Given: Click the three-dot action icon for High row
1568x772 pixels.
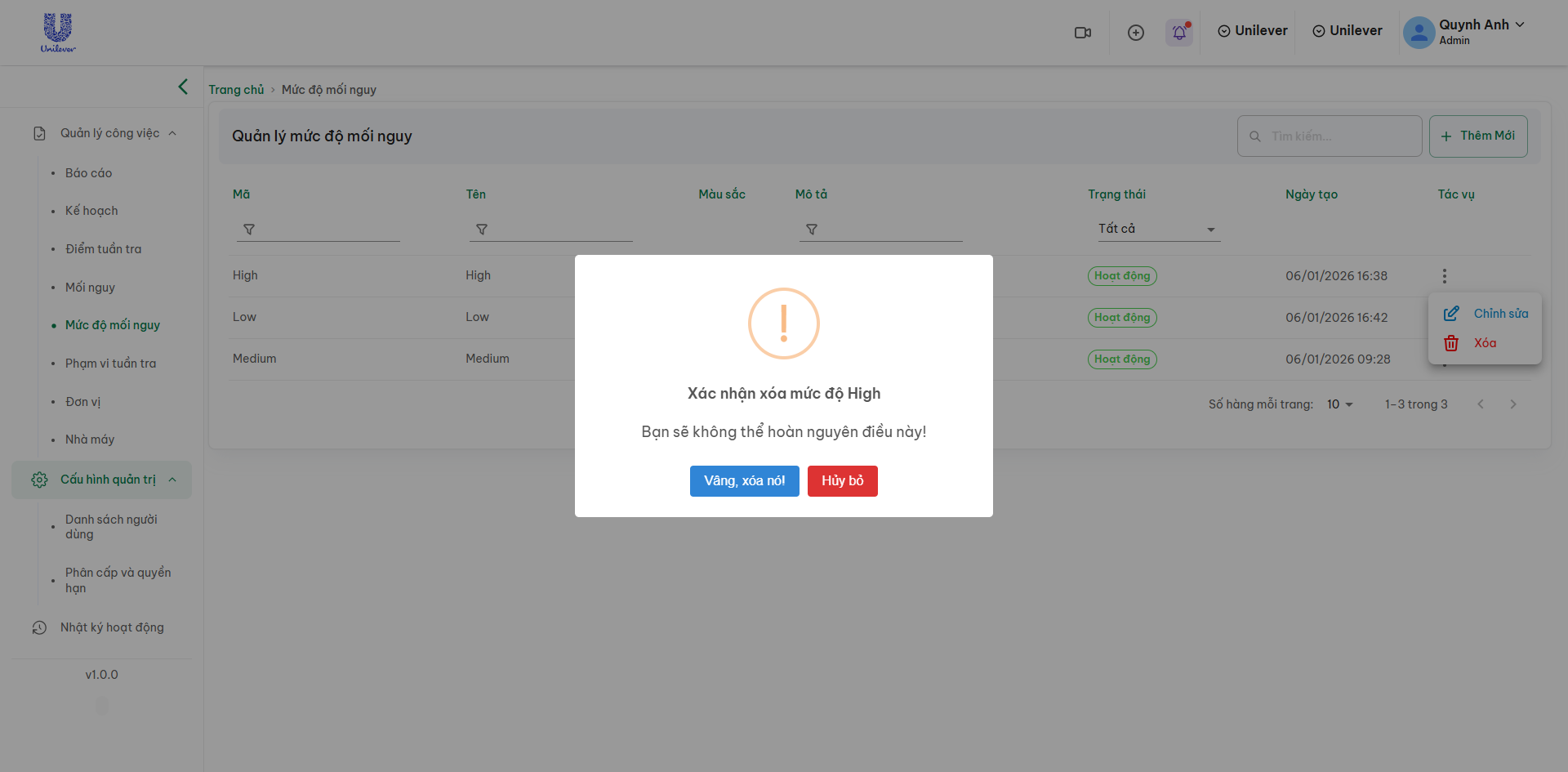Looking at the screenshot, I should [1444, 276].
